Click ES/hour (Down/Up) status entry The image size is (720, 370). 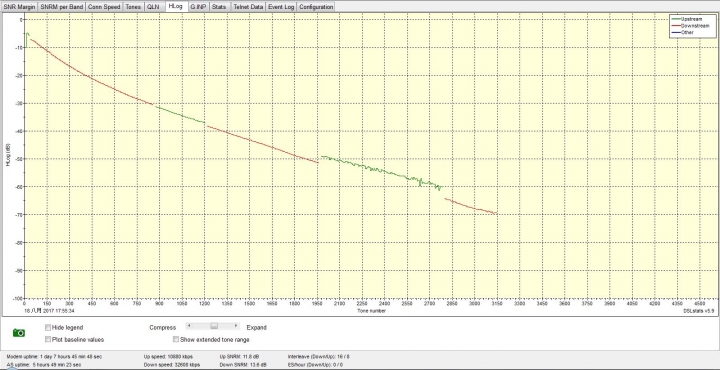click(315, 365)
